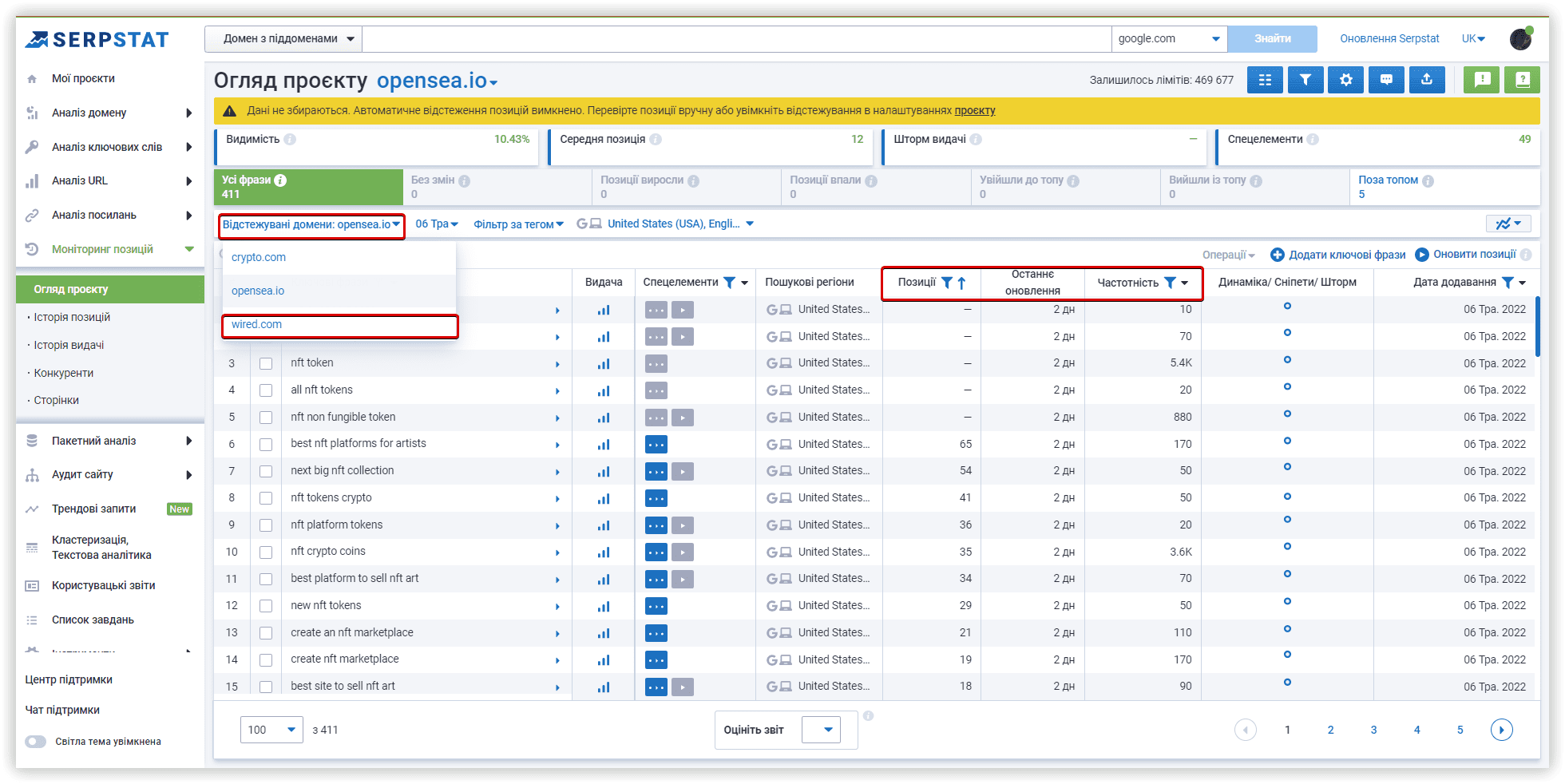Click the blue chat message toolbar icon
The height and width of the screenshot is (784, 1565).
(1387, 80)
